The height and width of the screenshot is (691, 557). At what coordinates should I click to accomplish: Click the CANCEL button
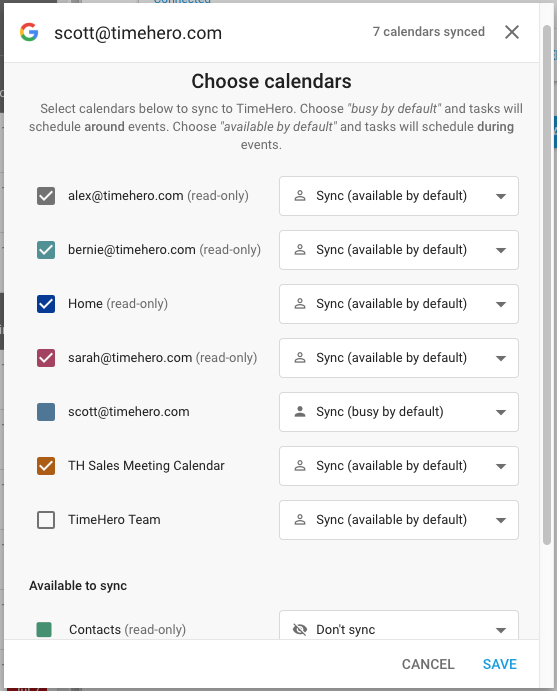coord(428,664)
